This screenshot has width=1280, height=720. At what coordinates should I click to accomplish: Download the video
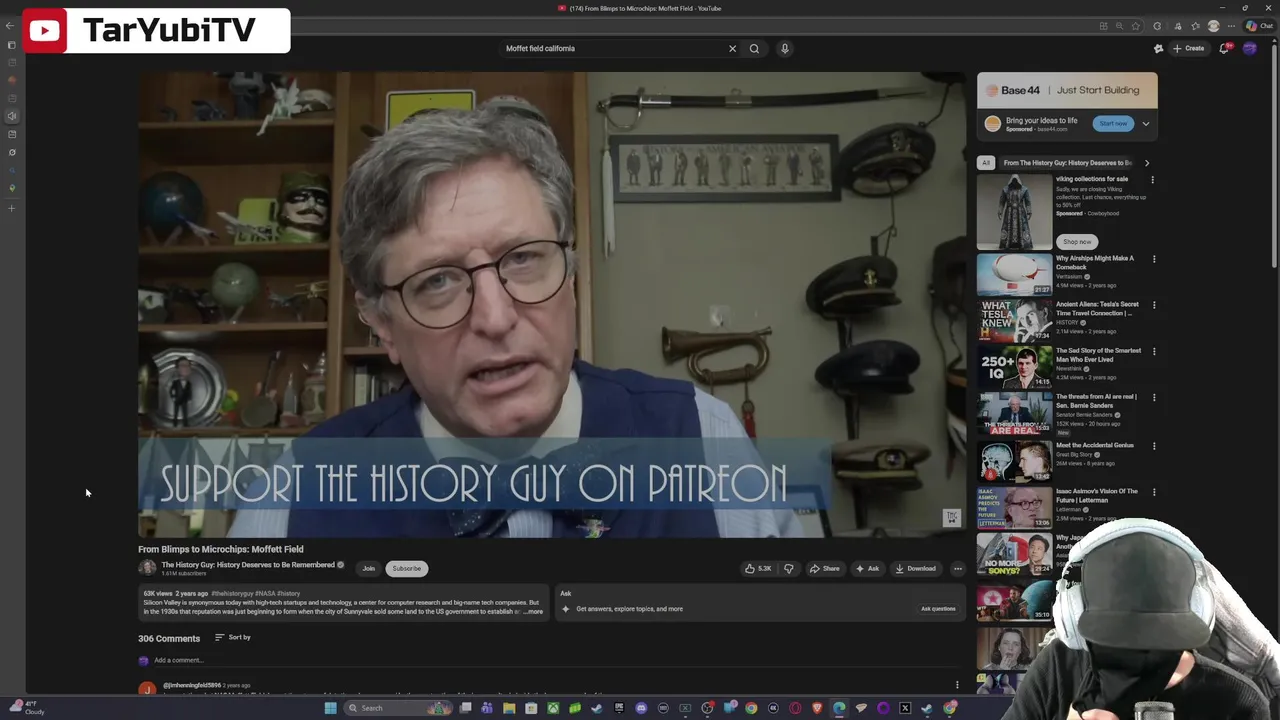pyautogui.click(x=915, y=568)
